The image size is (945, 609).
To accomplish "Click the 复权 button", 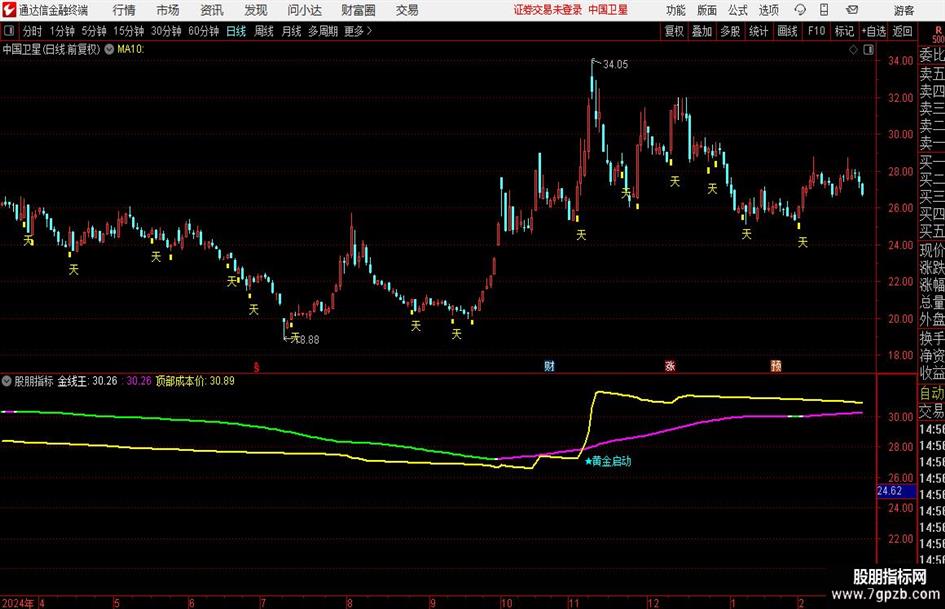I will [674, 31].
